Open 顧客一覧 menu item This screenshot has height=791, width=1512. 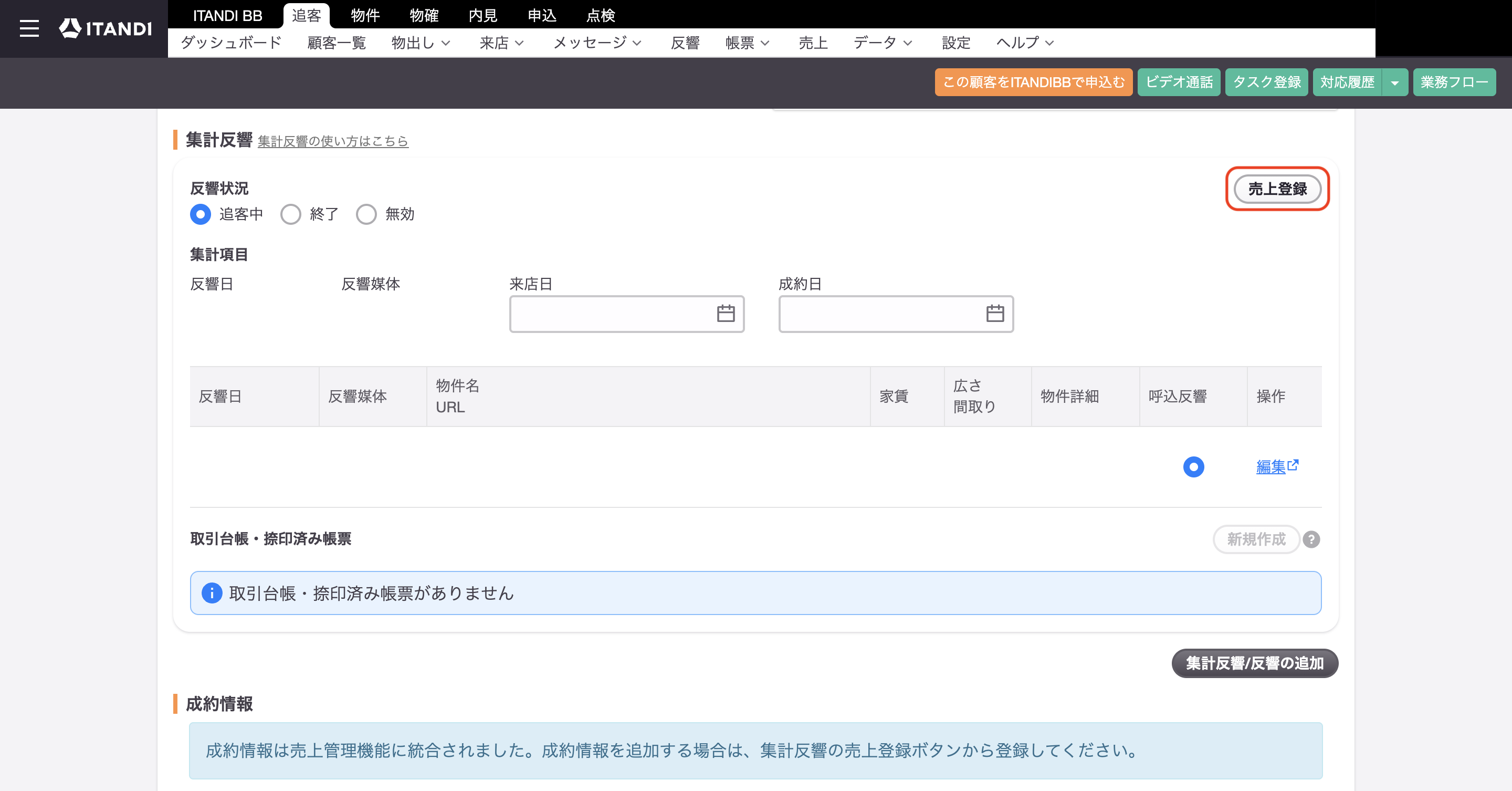337,43
